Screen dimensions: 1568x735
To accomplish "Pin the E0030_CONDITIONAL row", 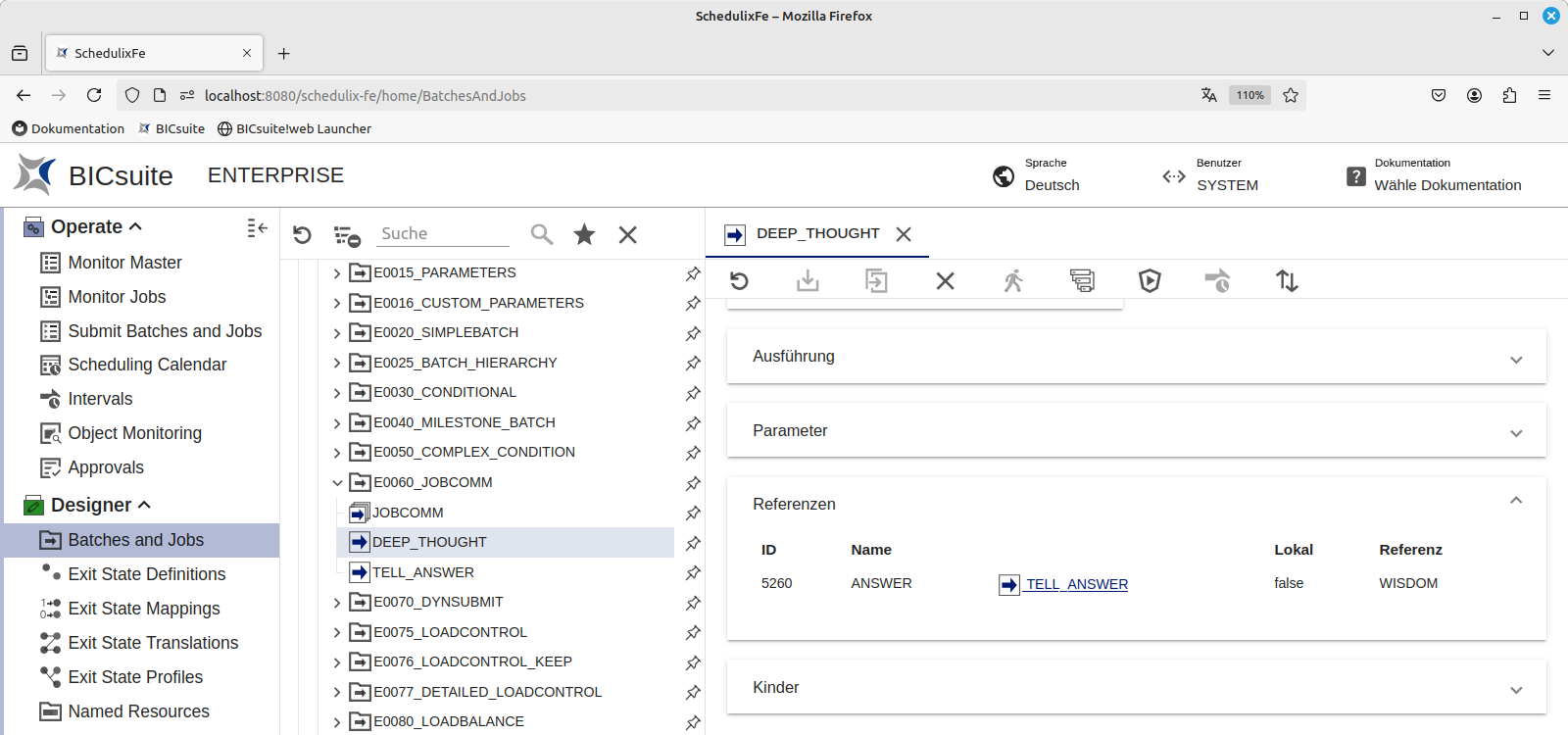I will point(693,393).
